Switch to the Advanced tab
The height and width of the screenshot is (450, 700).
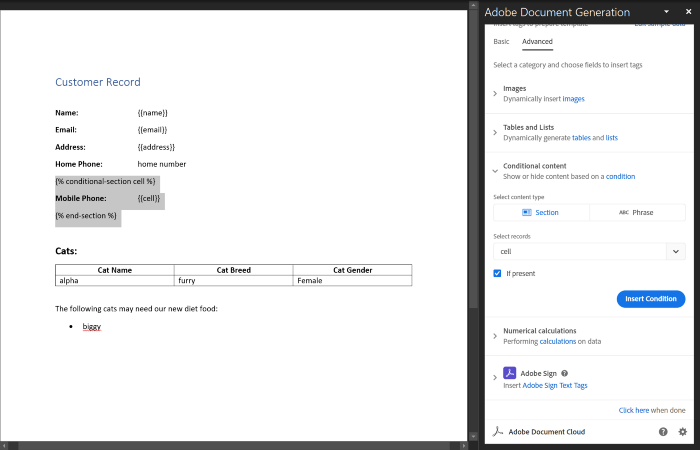[x=537, y=42]
